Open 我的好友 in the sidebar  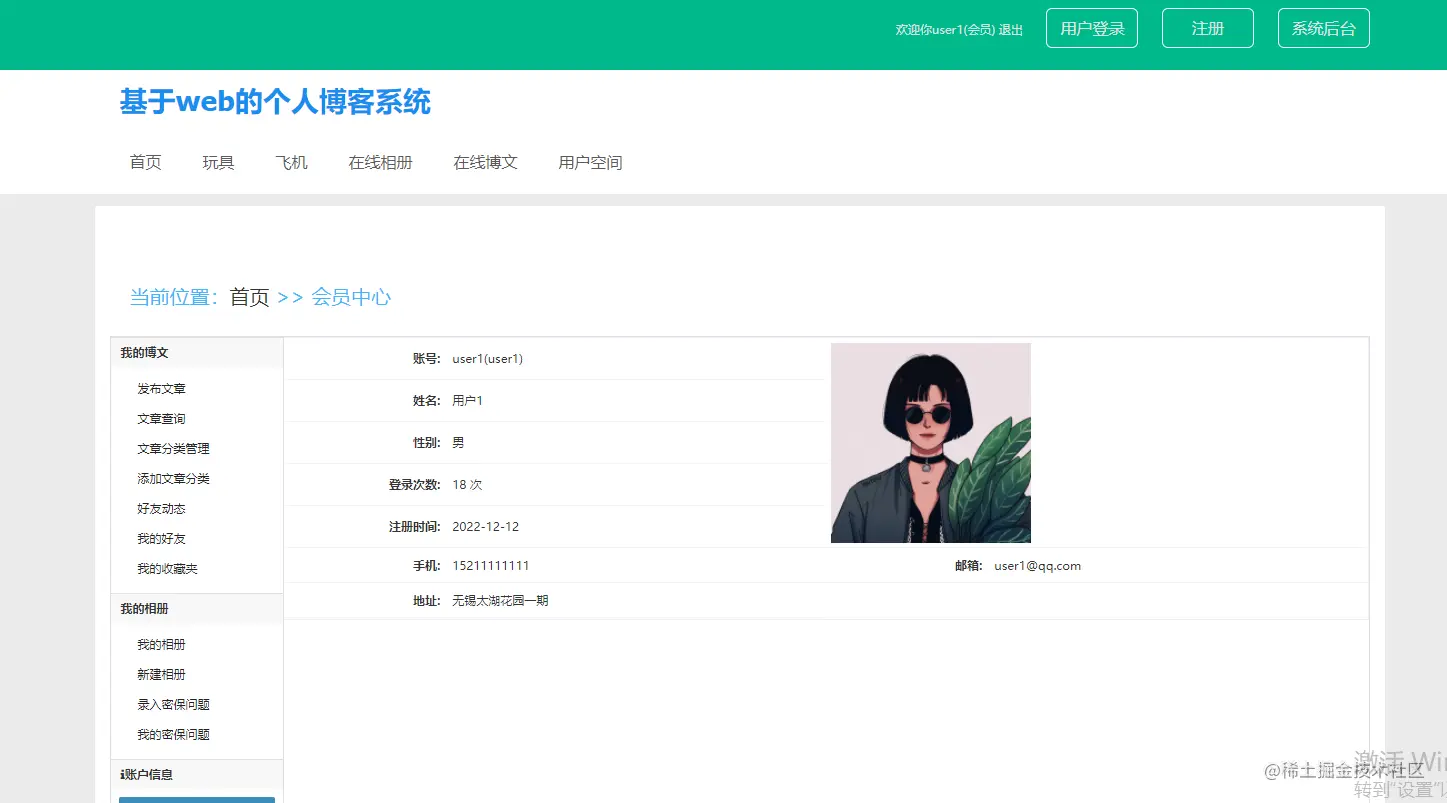coord(162,539)
